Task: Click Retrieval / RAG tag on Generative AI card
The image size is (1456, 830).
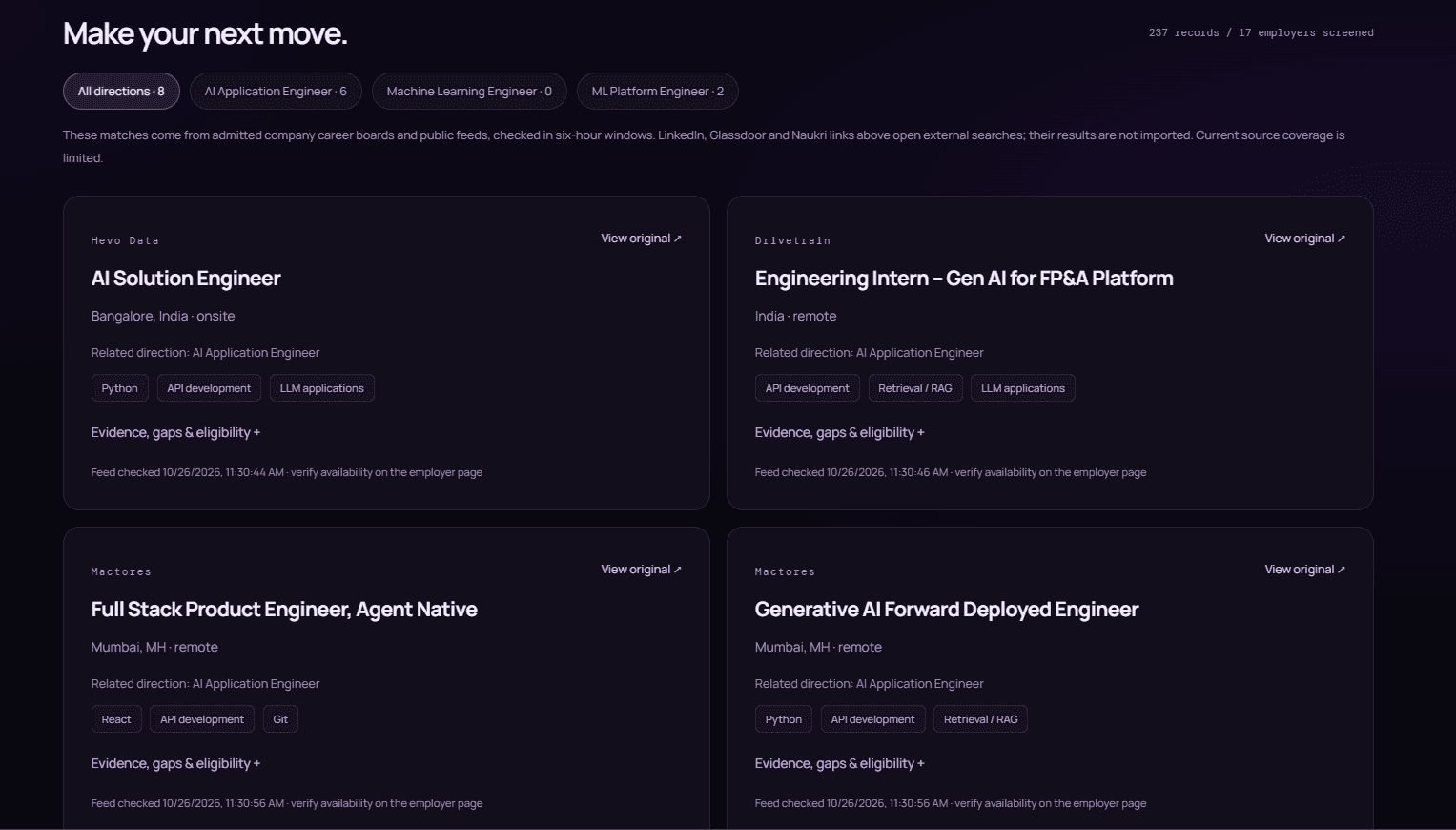Action: (x=981, y=719)
